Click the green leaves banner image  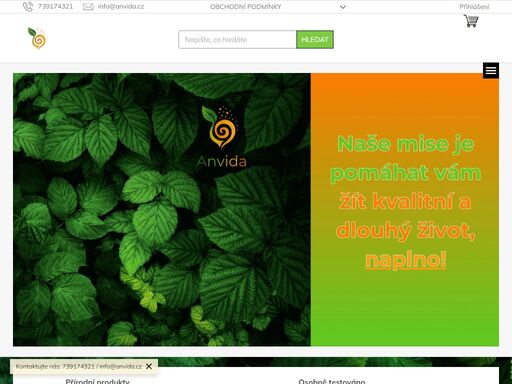click(x=162, y=210)
